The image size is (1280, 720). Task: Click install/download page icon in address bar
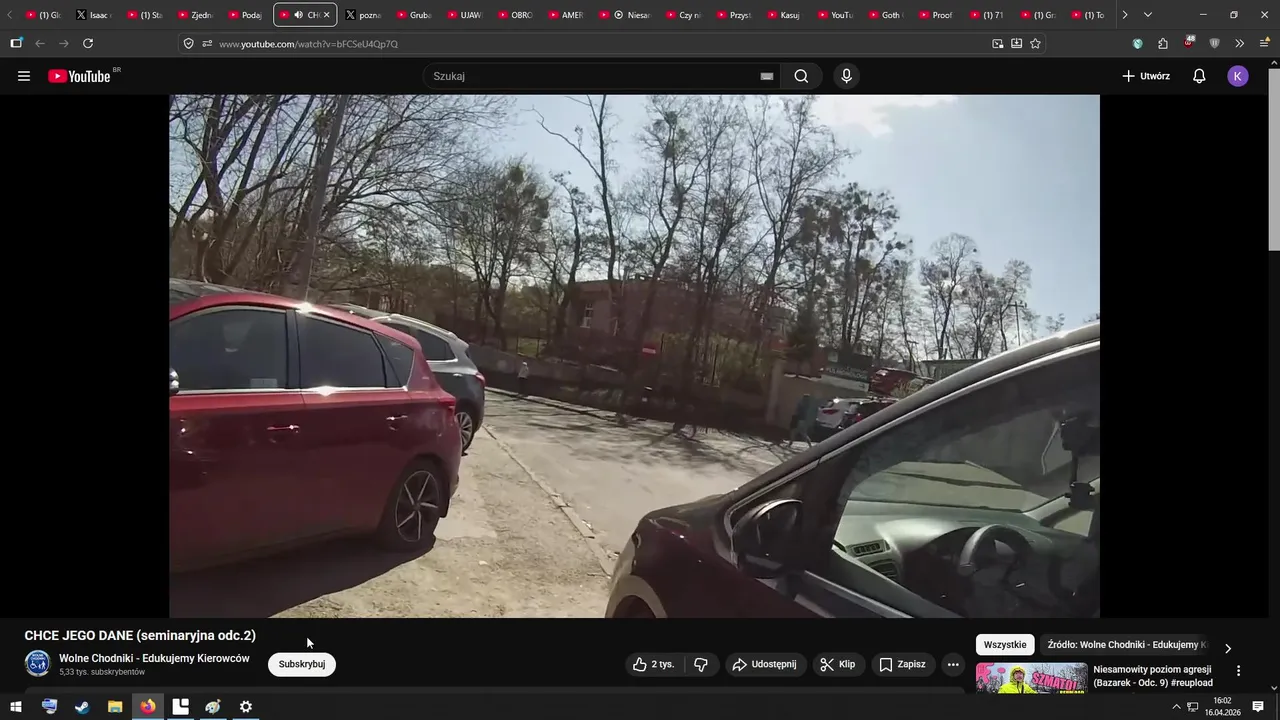(x=1017, y=43)
